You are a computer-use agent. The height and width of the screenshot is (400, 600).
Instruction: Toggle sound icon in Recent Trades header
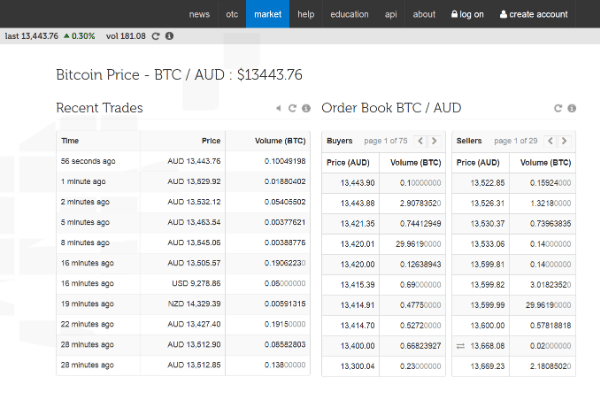point(278,108)
